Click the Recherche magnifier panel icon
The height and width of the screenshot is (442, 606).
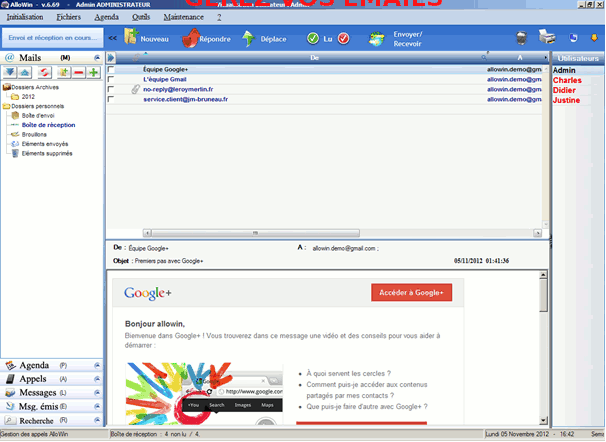click(10, 420)
